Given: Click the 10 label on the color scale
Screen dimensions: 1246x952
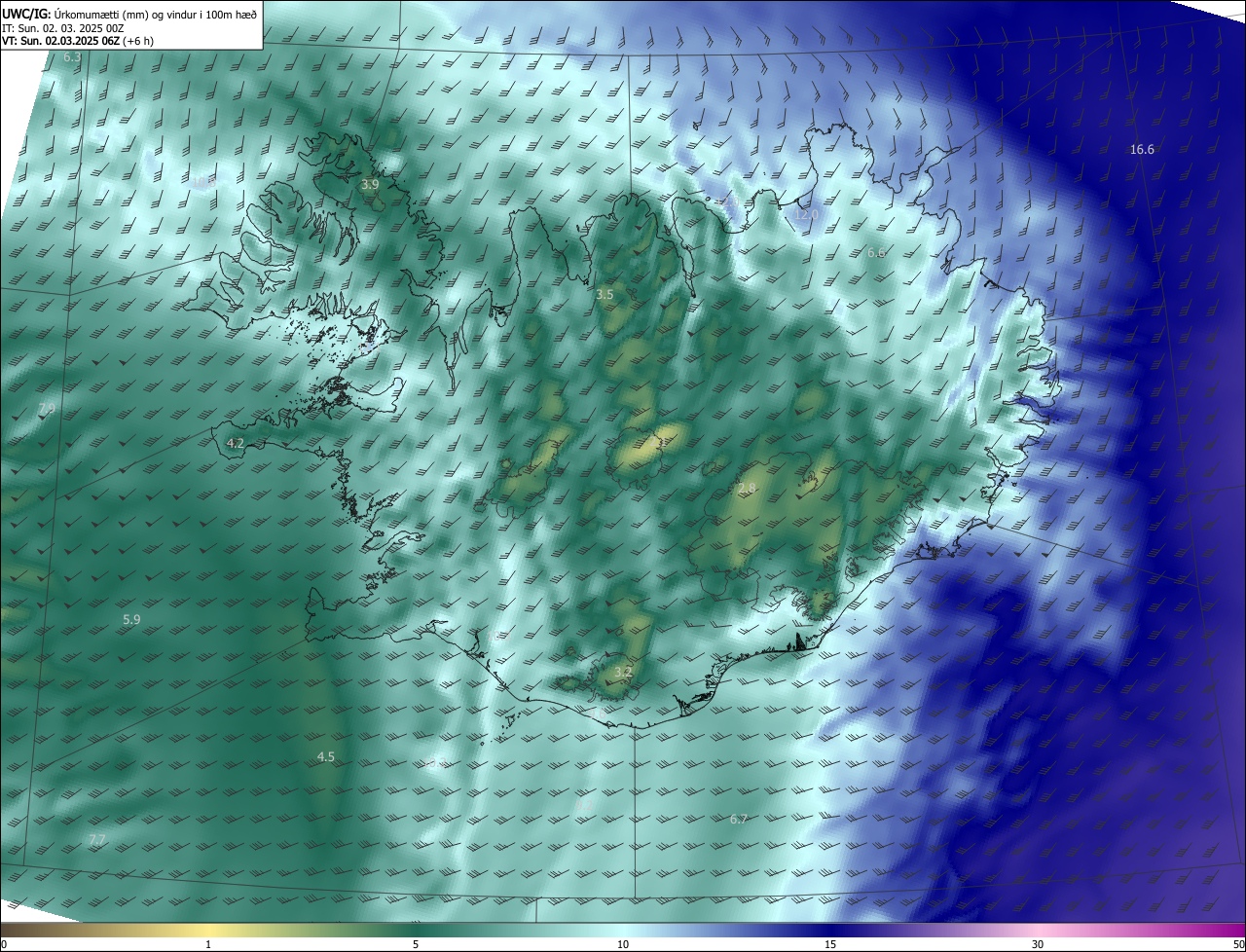Looking at the screenshot, I should click(x=623, y=944).
